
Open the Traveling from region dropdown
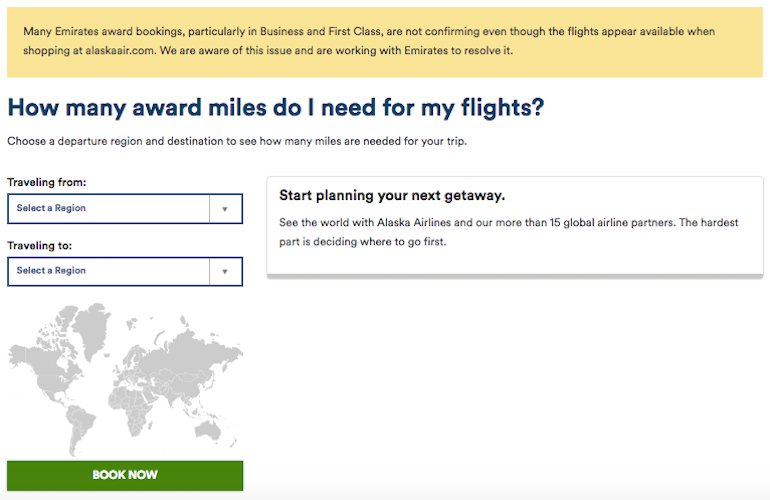coord(125,209)
